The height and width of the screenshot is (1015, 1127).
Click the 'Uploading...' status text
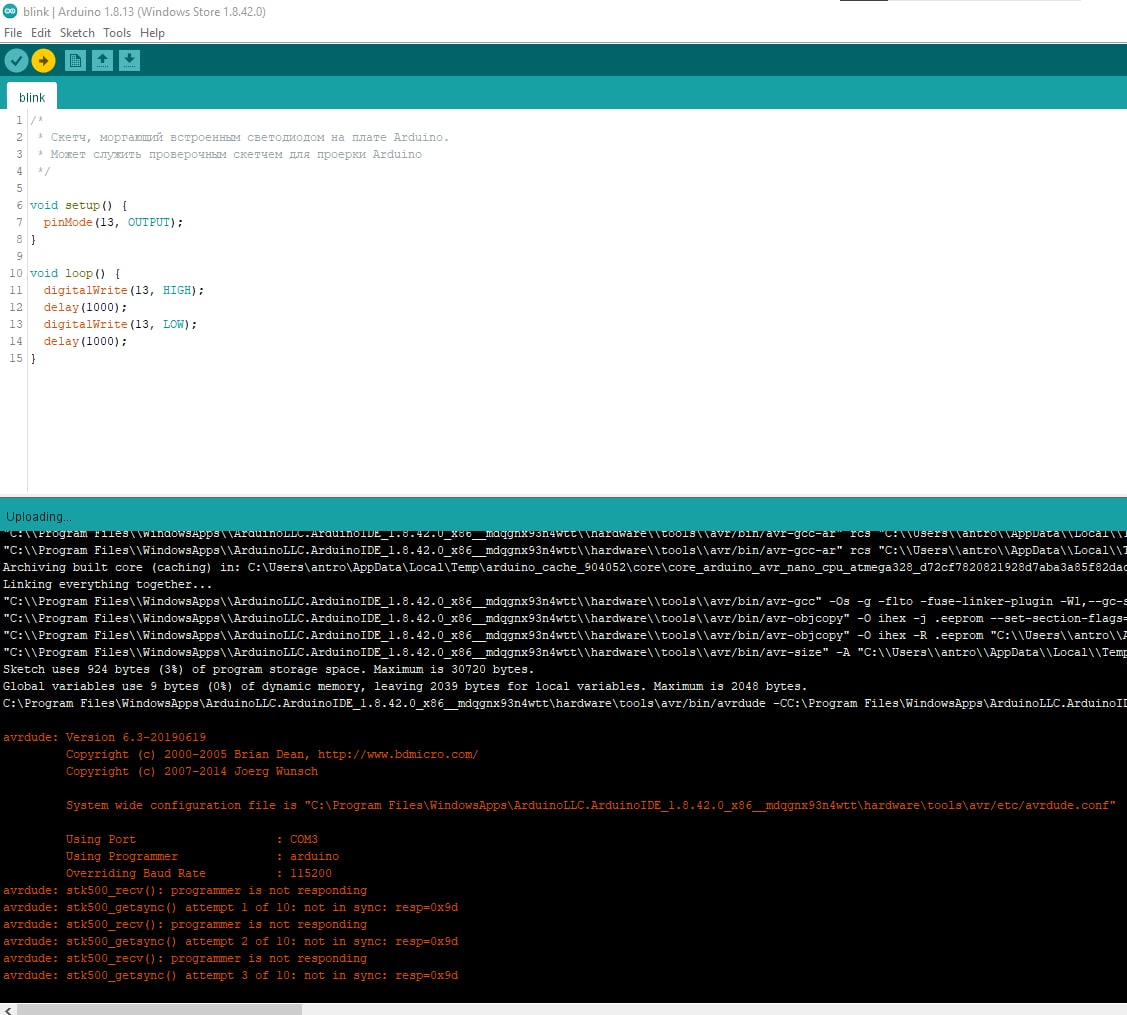(39, 517)
